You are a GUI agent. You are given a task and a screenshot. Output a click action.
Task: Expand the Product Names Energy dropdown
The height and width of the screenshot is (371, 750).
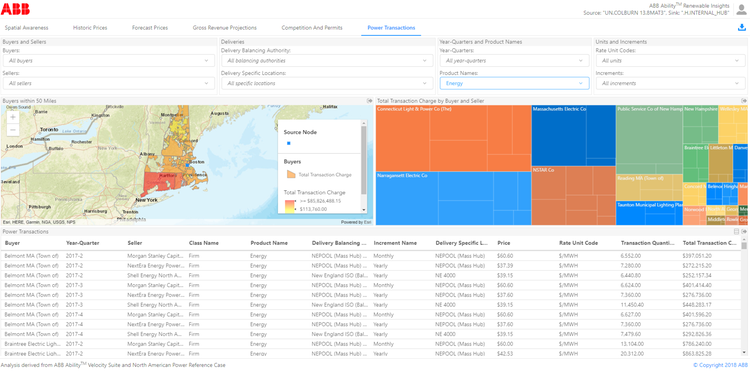coord(515,83)
